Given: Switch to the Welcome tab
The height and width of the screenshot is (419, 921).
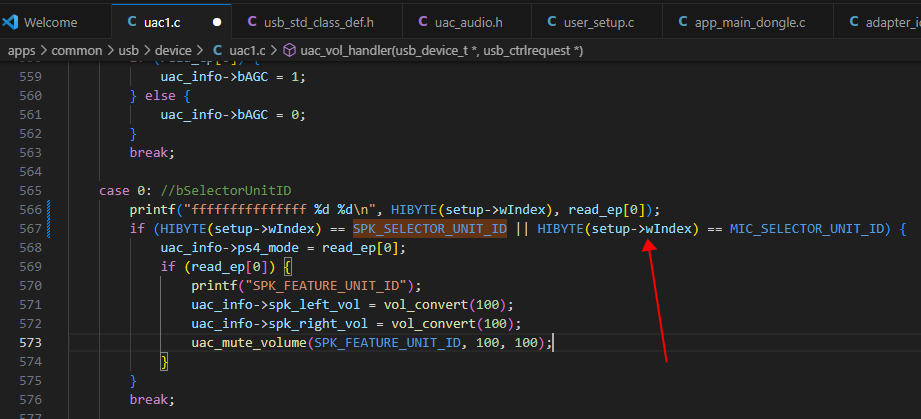Looking at the screenshot, I should (51, 22).
